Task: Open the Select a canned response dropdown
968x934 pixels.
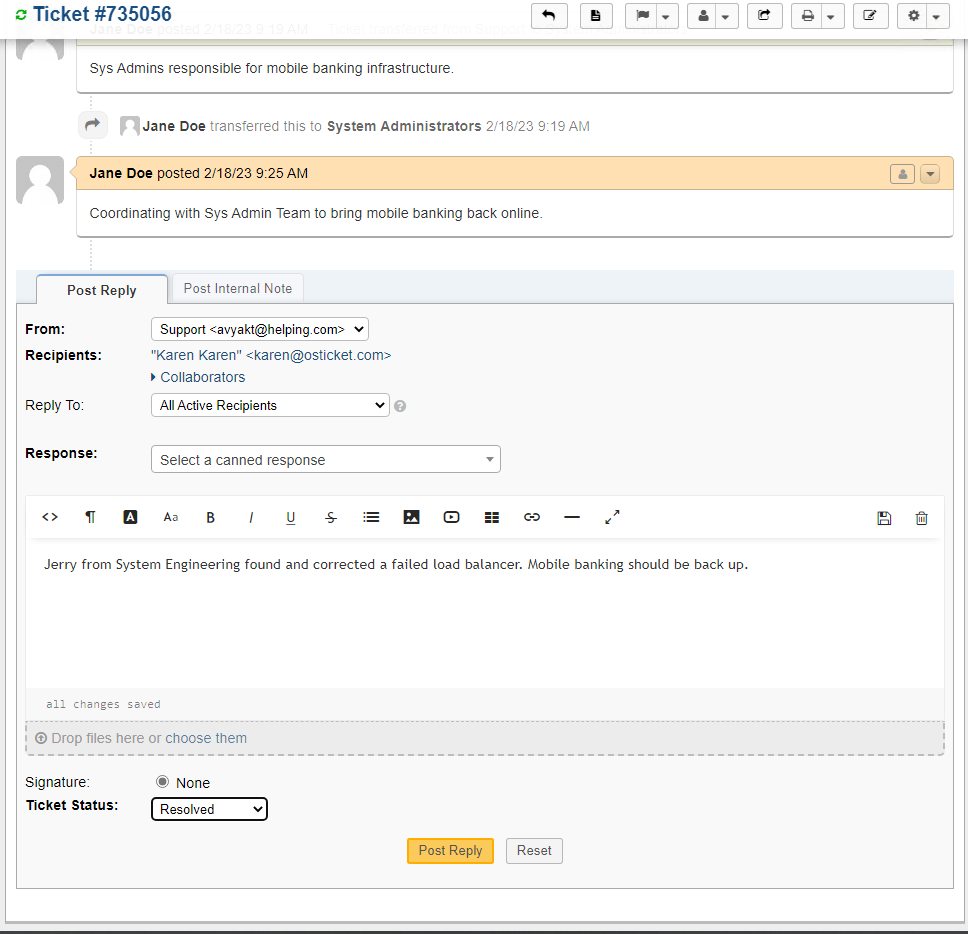Action: pyautogui.click(x=325, y=458)
